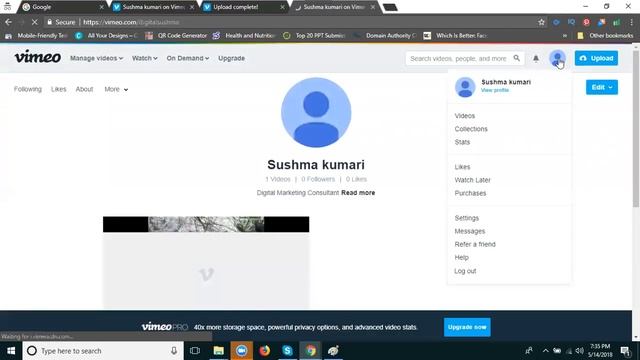Click the Upload button
Image resolution: width=640 pixels, height=360 pixels.
coord(596,58)
